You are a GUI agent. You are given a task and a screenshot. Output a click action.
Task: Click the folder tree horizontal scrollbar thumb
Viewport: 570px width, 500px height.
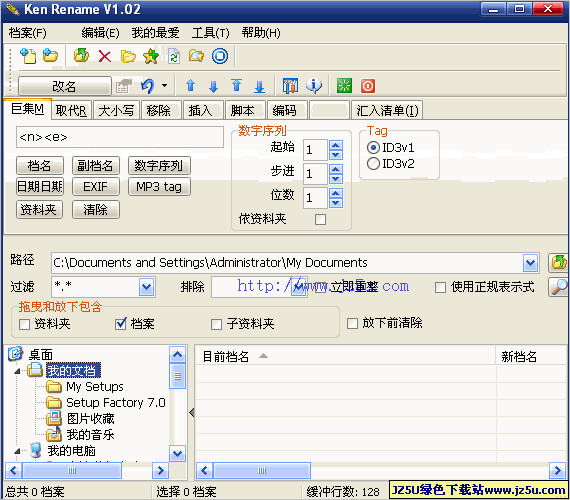pos(72,471)
